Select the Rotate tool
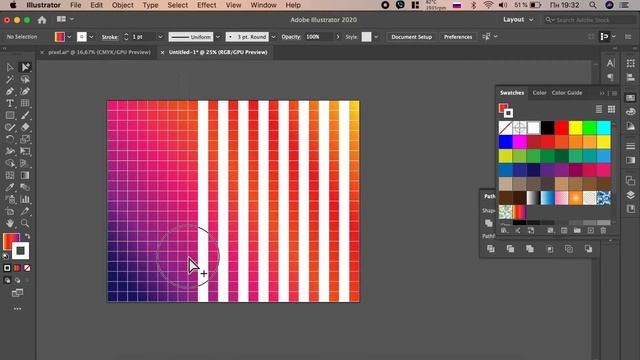 click(x=10, y=139)
